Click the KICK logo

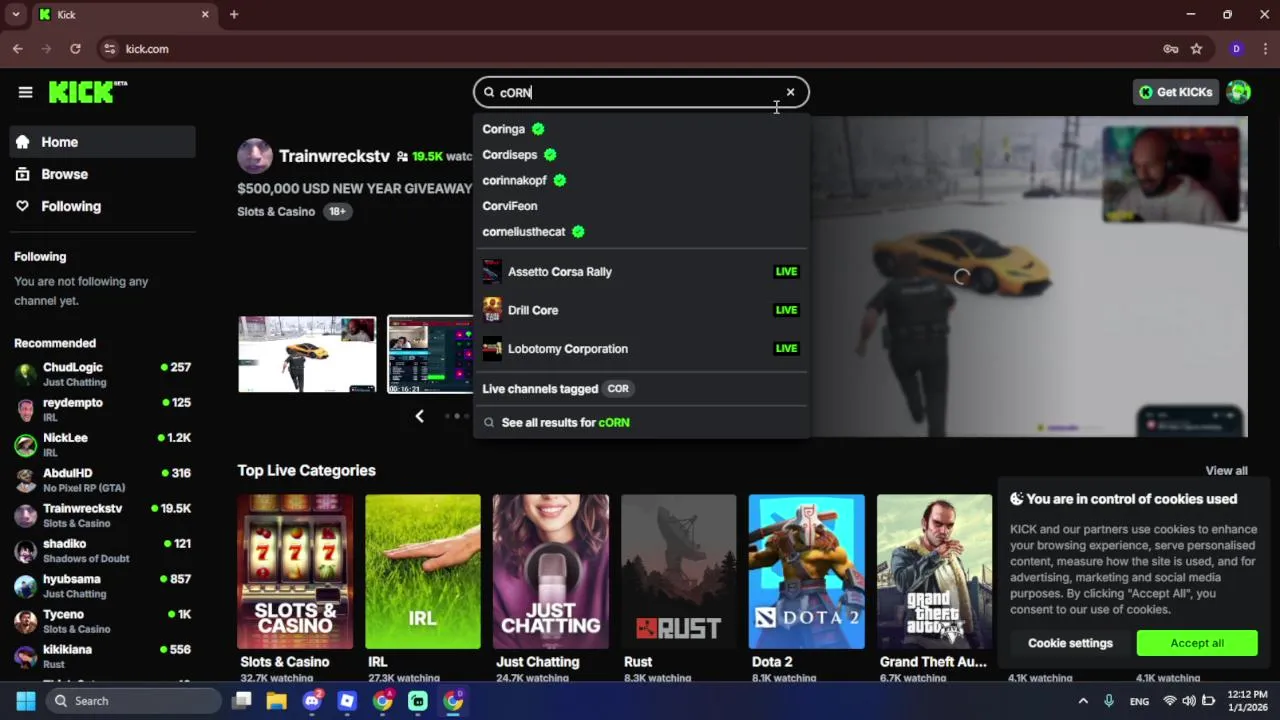88,92
